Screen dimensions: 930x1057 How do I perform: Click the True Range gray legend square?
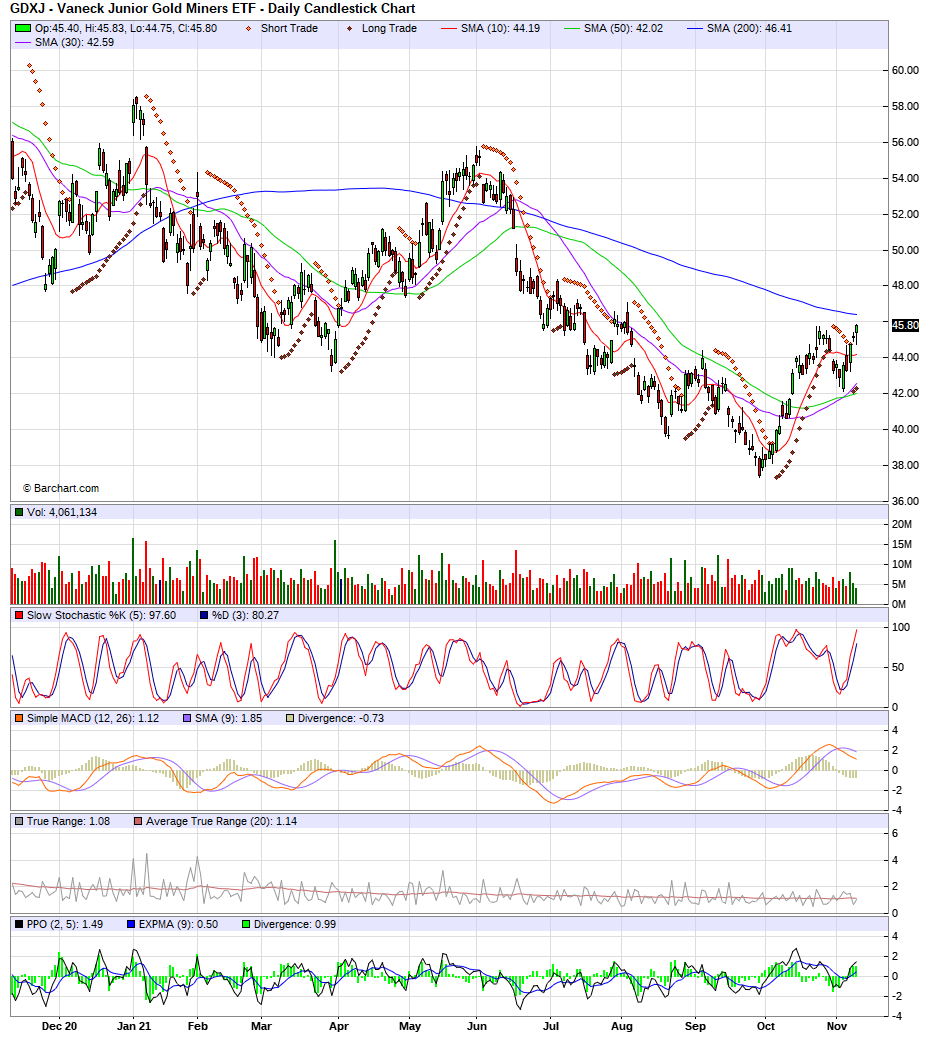[x=19, y=822]
